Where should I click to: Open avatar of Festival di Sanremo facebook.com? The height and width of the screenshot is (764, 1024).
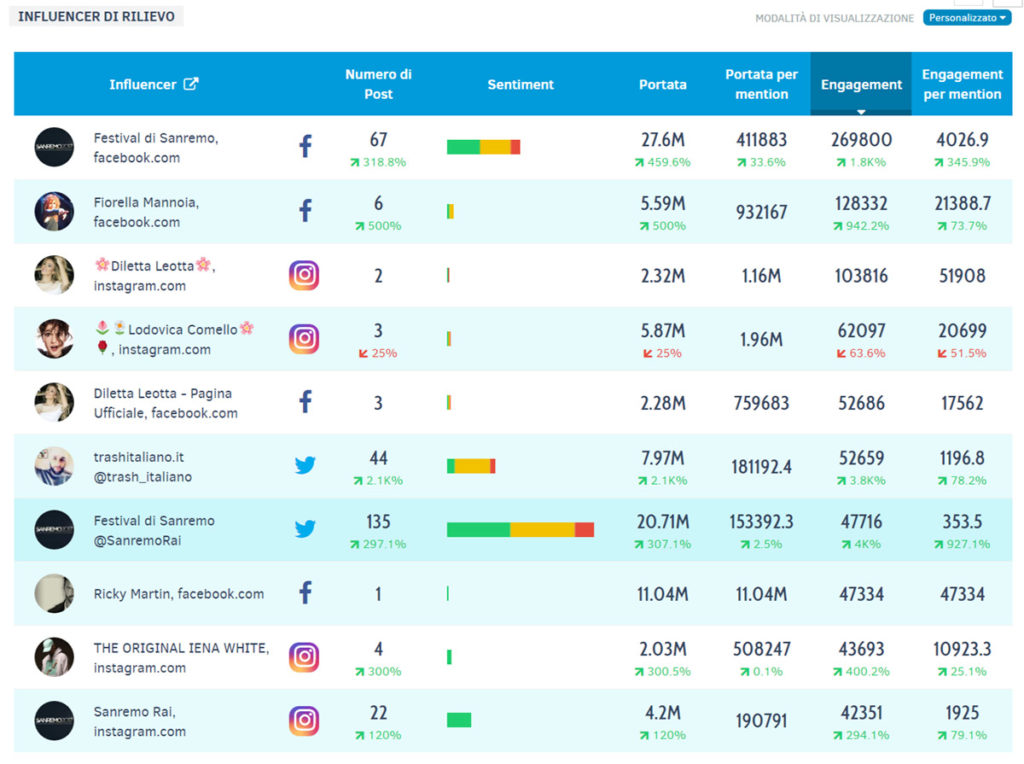coord(54,147)
